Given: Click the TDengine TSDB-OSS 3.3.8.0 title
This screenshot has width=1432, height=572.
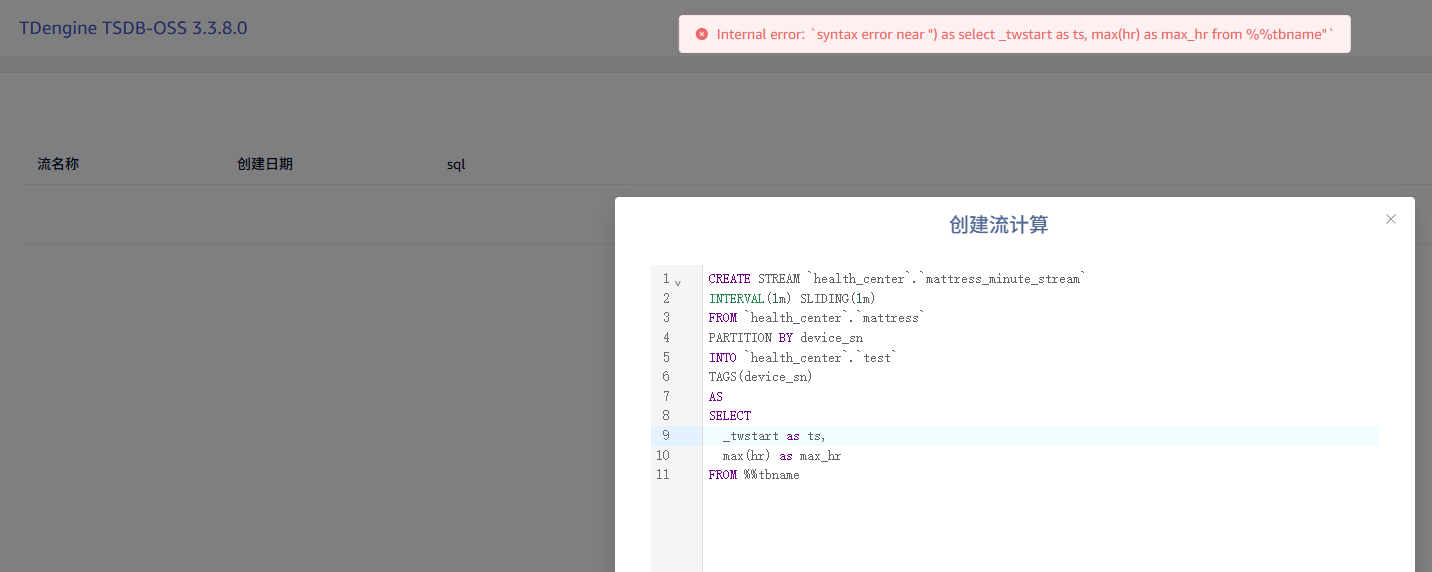Looking at the screenshot, I should pos(133,28).
